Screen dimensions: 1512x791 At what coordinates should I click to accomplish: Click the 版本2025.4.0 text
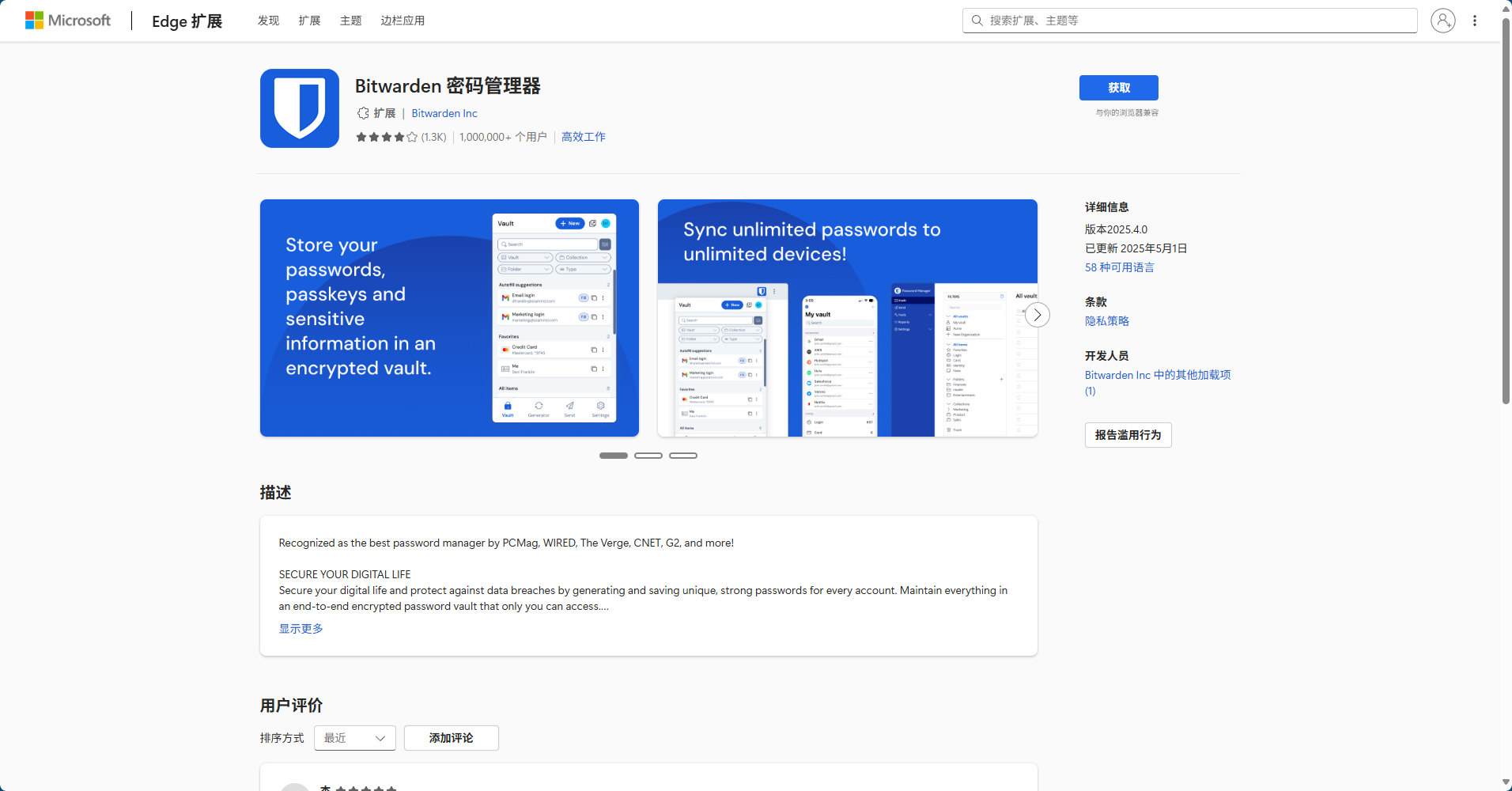coord(1116,229)
